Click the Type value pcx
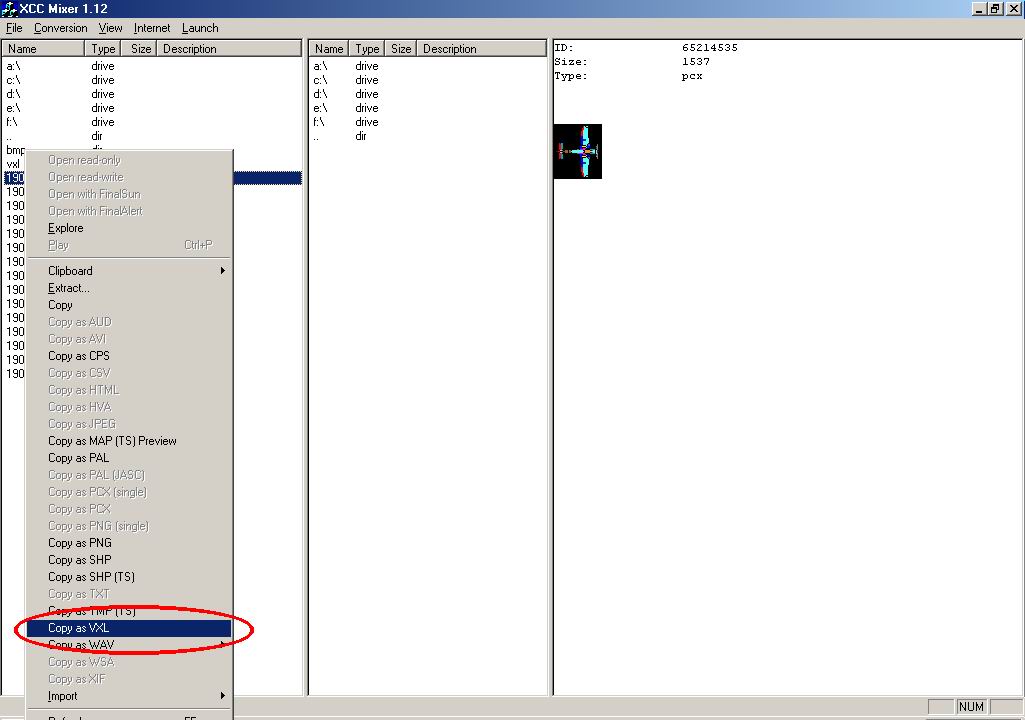1025x720 pixels. [692, 76]
